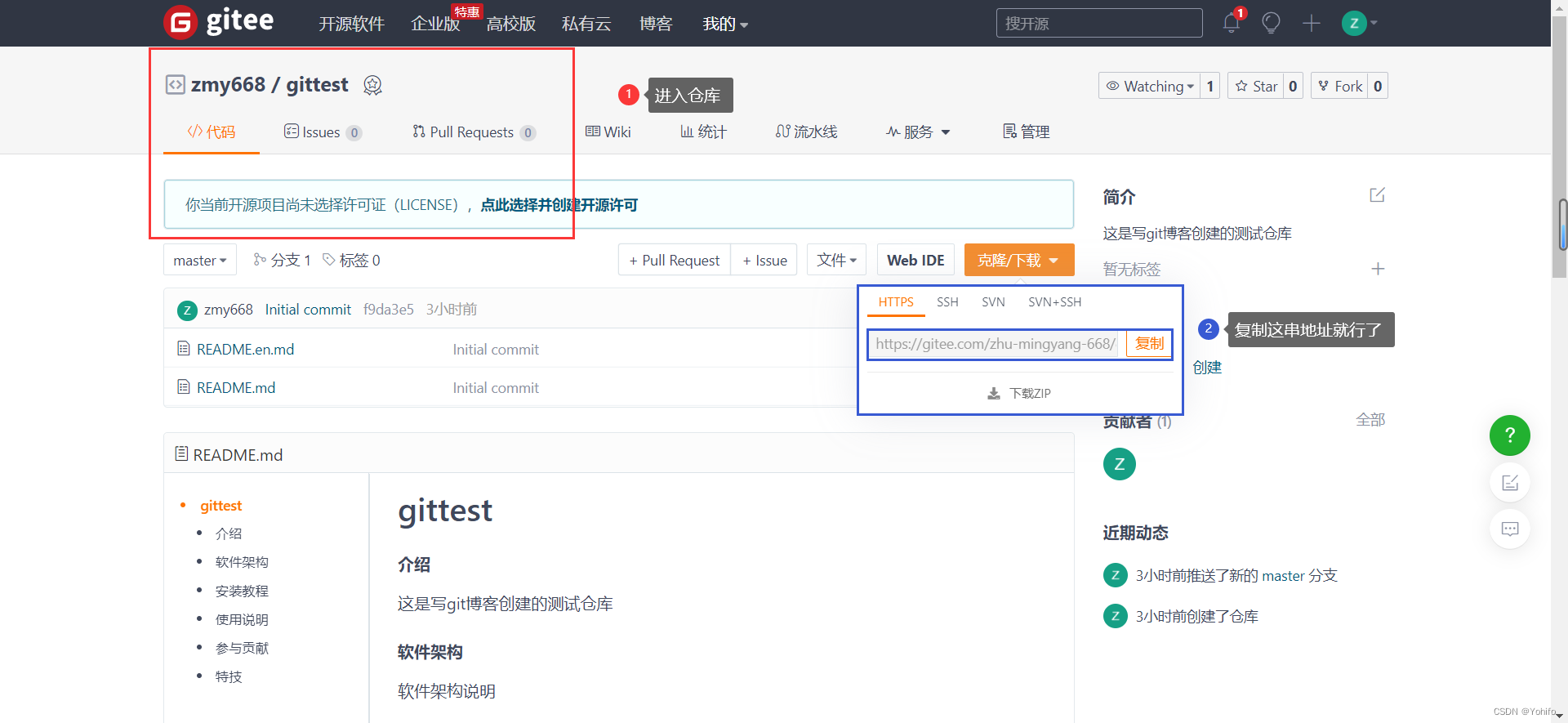1568x723 pixels.
Task: Add a tag with the plus beside 暂无标签
Action: pyautogui.click(x=1378, y=269)
